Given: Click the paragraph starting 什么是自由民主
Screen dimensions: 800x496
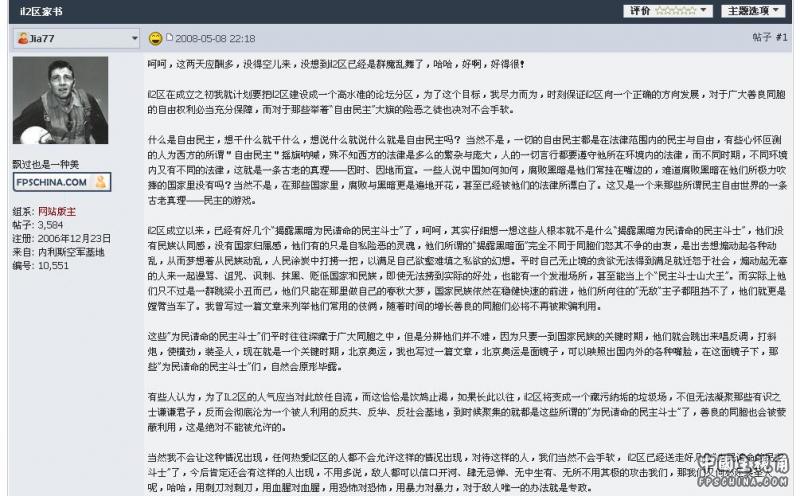Looking at the screenshot, I should click(467, 170).
